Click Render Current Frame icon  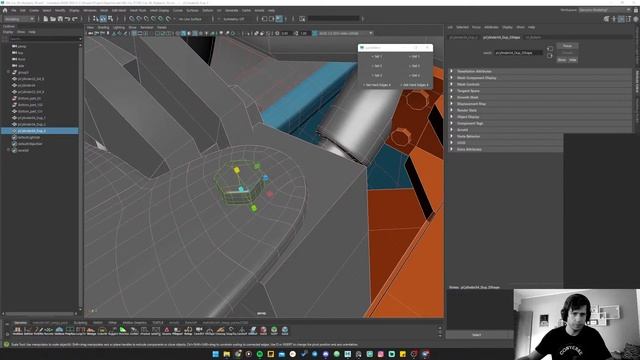271,19
